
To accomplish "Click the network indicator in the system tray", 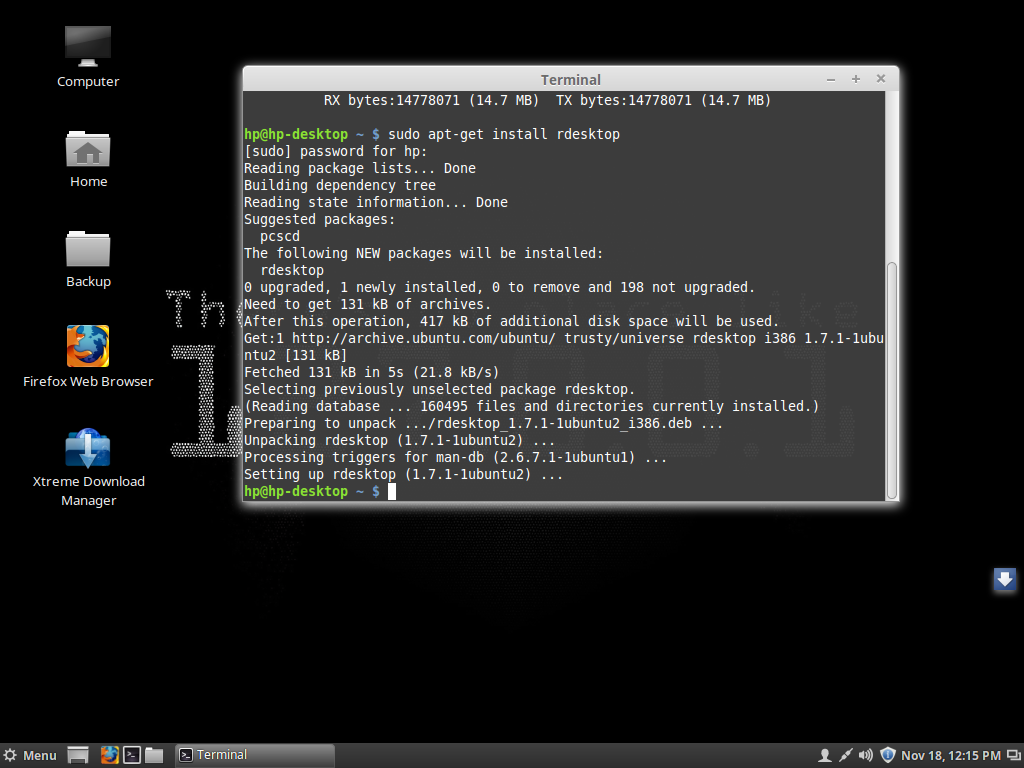I will [845, 754].
